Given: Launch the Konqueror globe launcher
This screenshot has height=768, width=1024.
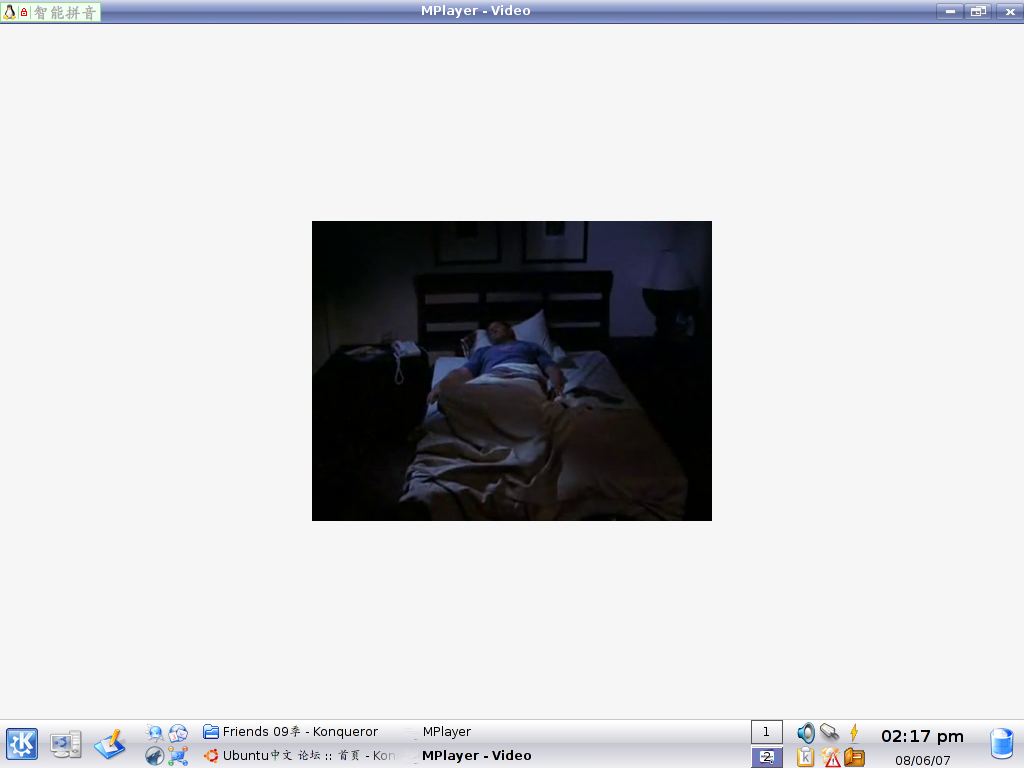Looking at the screenshot, I should click(155, 732).
